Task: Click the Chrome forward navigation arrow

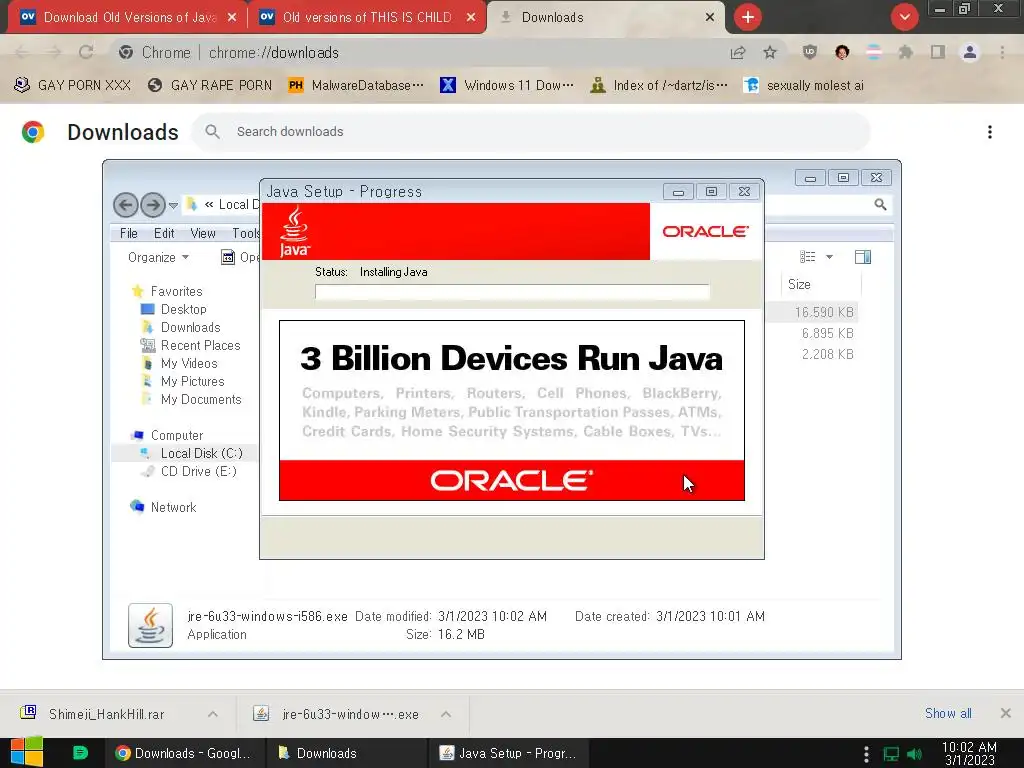Action: [54, 52]
